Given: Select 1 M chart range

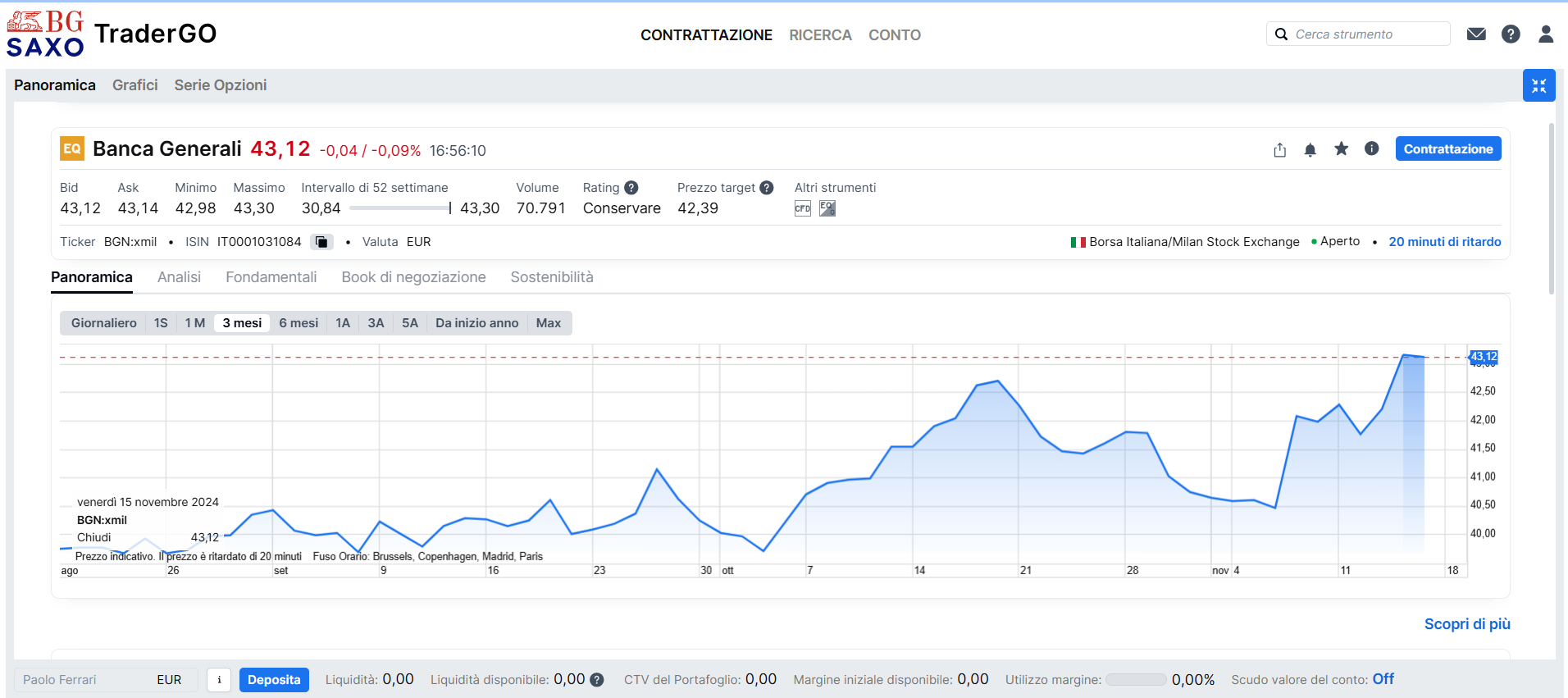Looking at the screenshot, I should (195, 323).
